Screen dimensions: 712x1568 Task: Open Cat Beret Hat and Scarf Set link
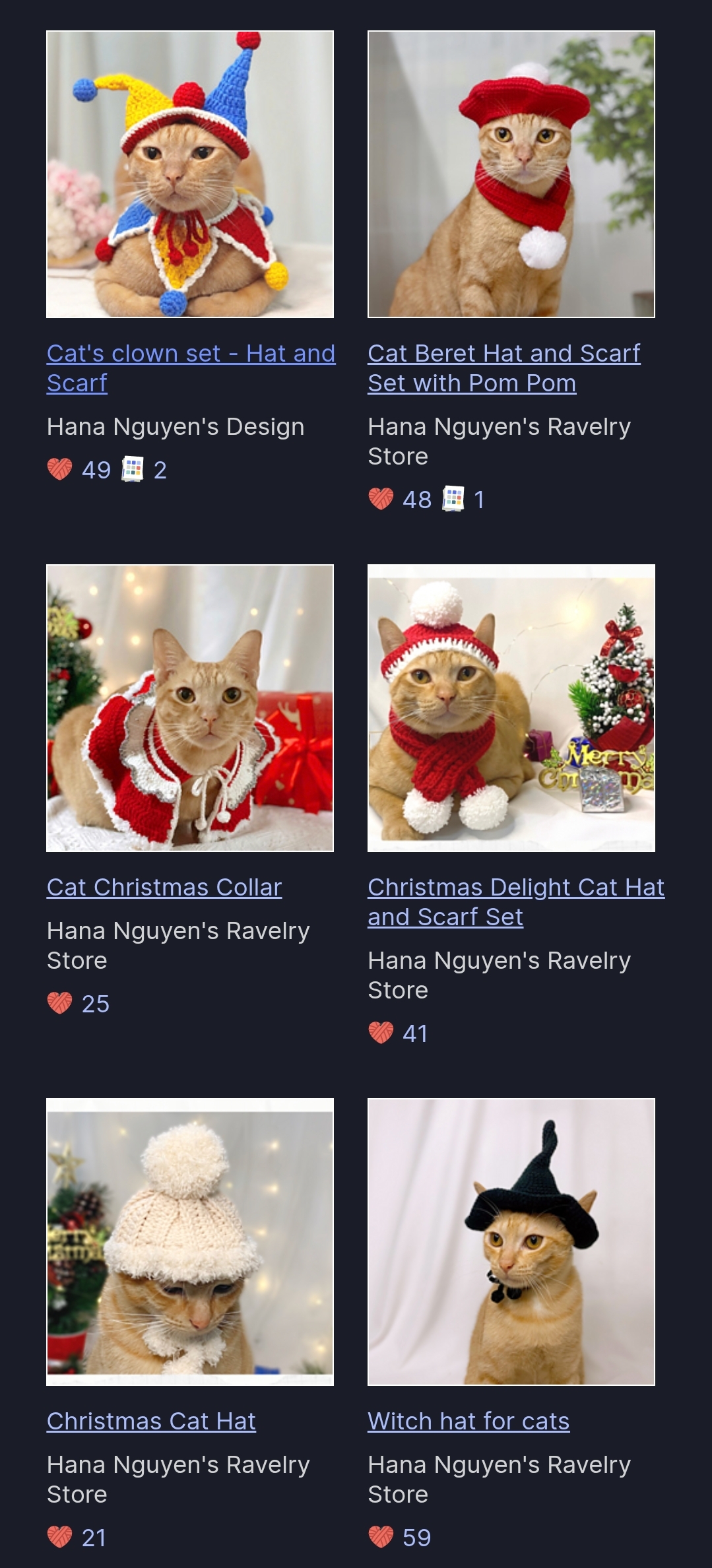504,368
